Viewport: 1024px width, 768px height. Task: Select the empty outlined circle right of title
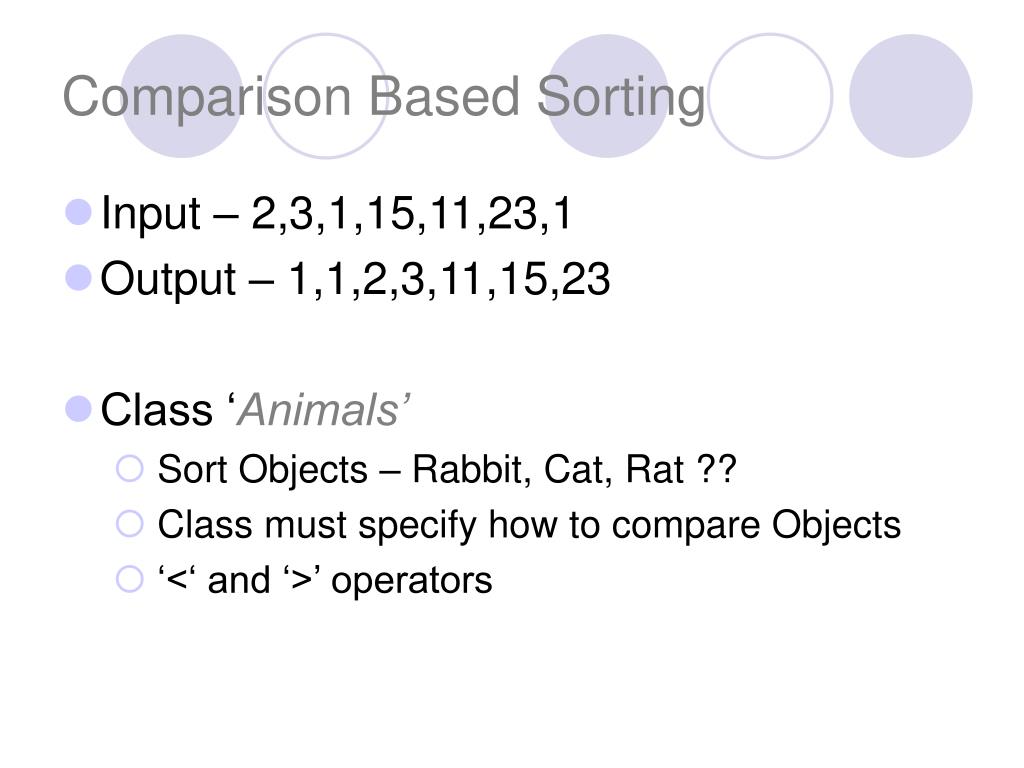(771, 96)
